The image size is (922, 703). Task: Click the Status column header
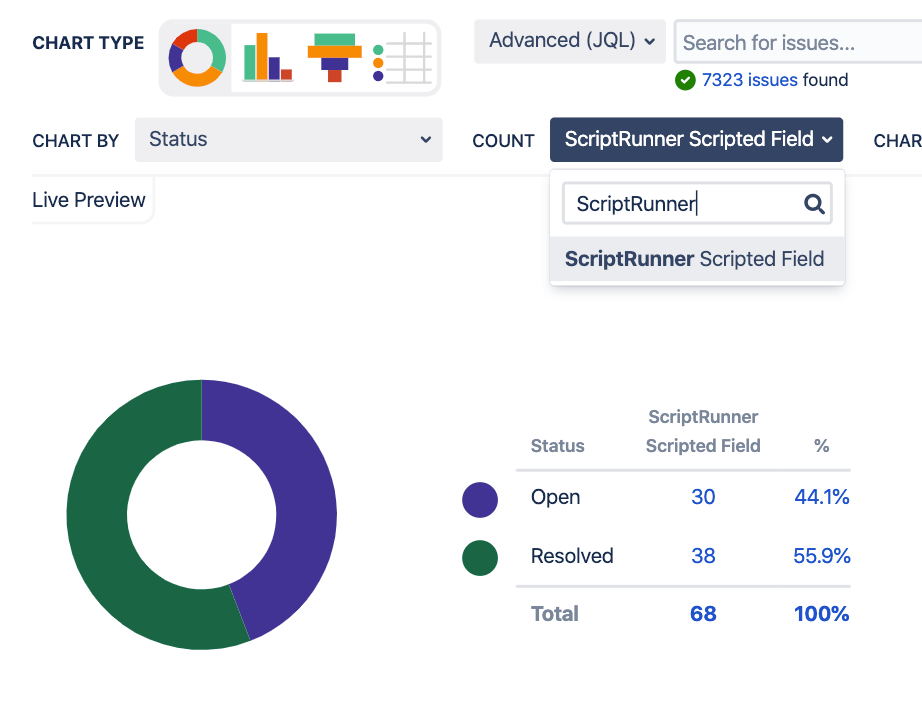pos(557,446)
